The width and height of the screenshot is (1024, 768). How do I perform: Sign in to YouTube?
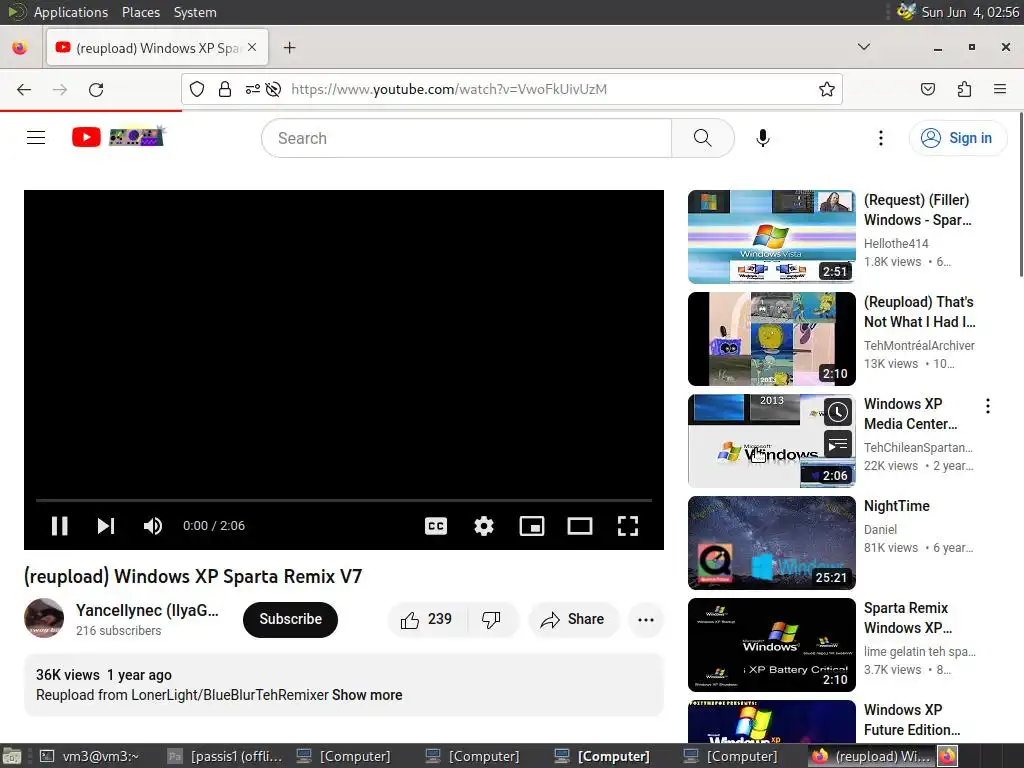coord(957,138)
